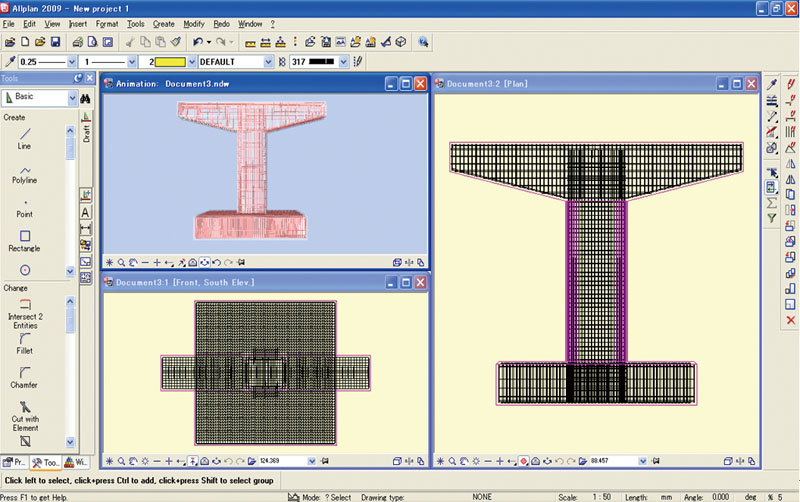The image size is (800, 502).
Task: Open the Basic tools category dropdown
Action: [72, 98]
